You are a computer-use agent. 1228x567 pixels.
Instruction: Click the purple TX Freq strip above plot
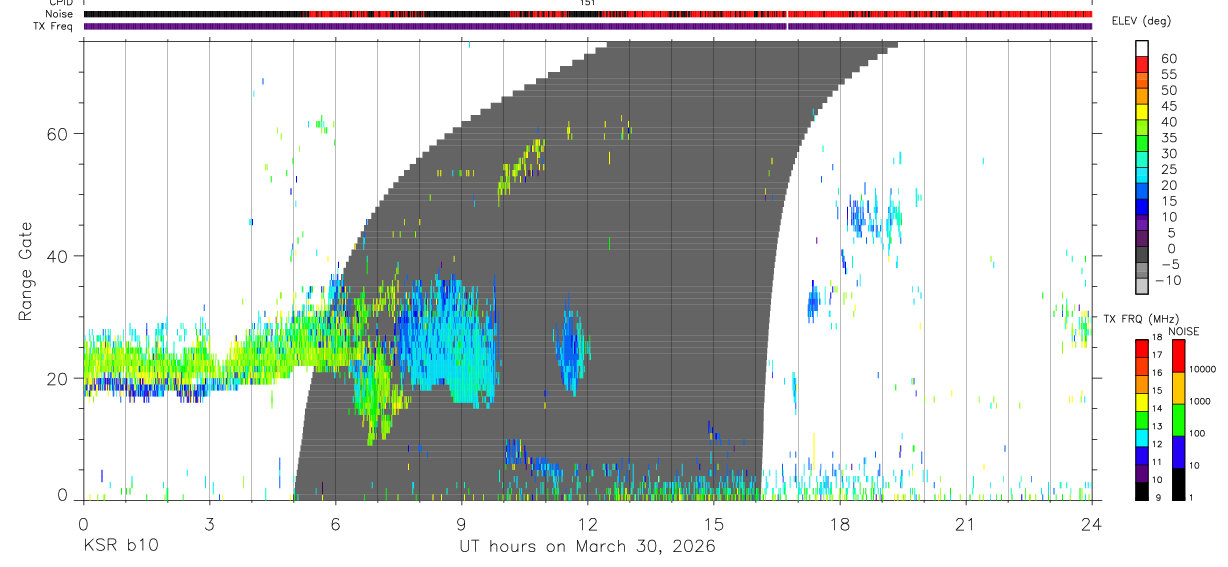tap(588, 26)
